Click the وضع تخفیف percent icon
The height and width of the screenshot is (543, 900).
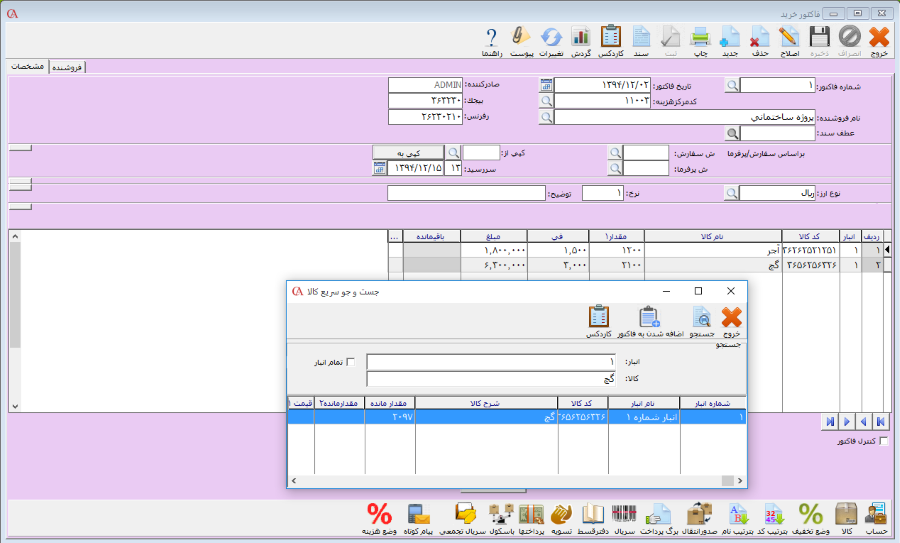[x=810, y=515]
